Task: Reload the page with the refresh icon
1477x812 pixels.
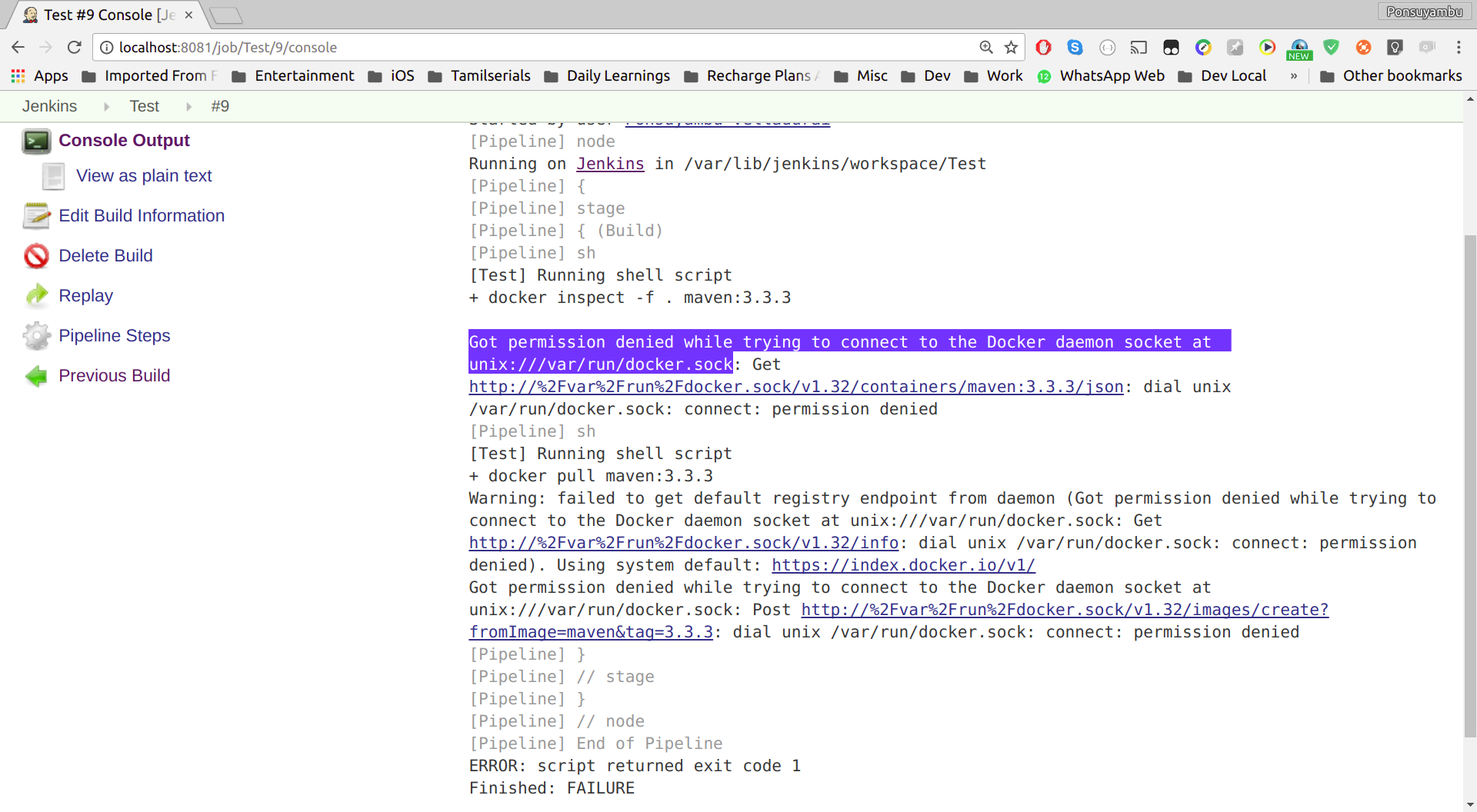Action: 74,47
